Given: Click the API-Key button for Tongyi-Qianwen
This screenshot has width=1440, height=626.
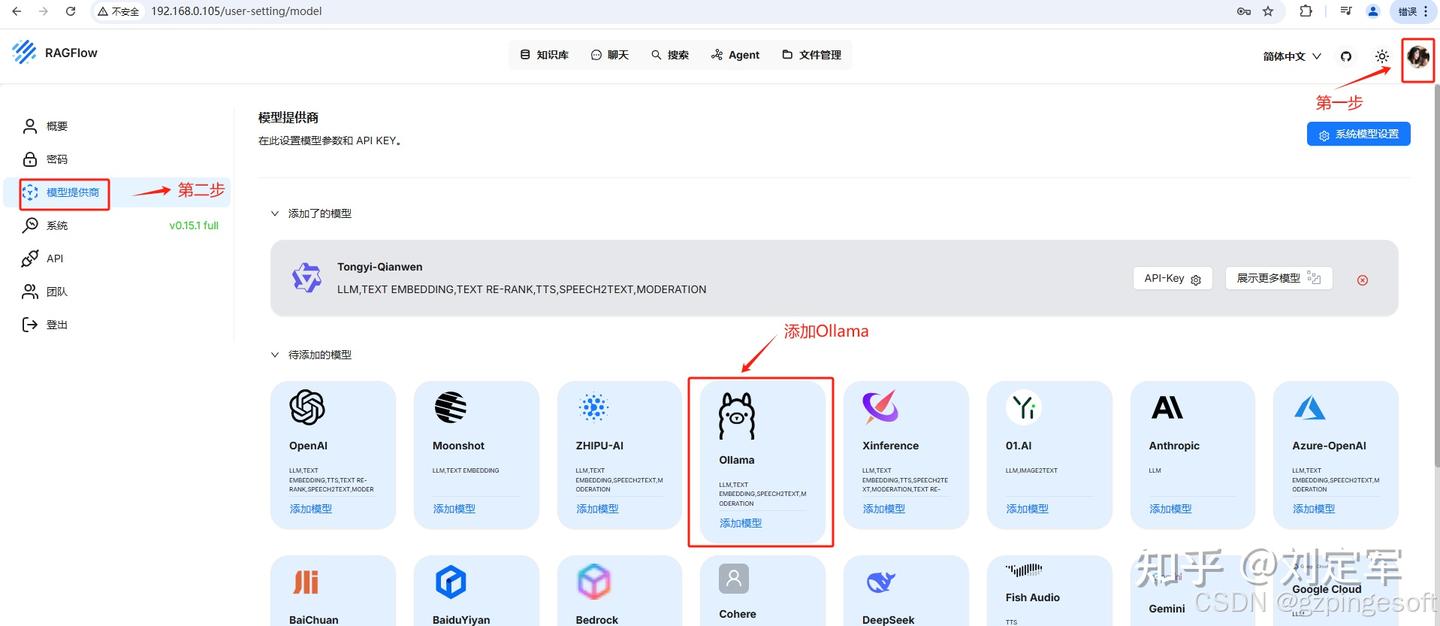Looking at the screenshot, I should (x=1173, y=279).
